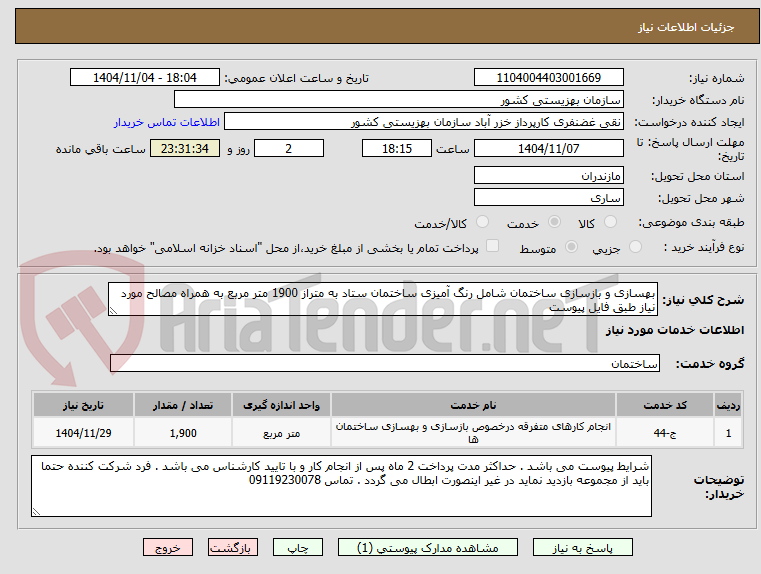Select the خدمت radio option
This screenshot has width=761, height=574.
(554, 222)
